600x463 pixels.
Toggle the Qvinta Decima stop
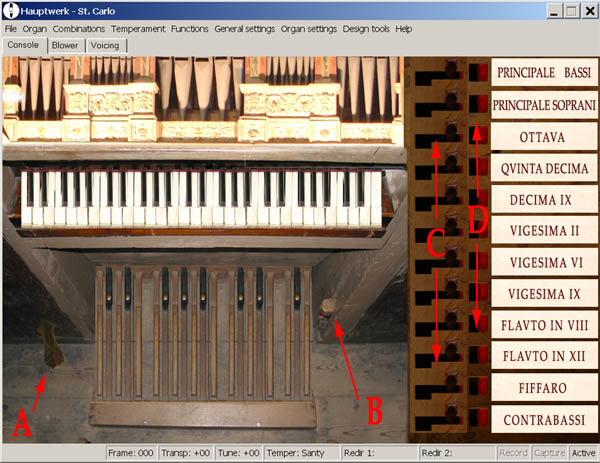tap(543, 168)
